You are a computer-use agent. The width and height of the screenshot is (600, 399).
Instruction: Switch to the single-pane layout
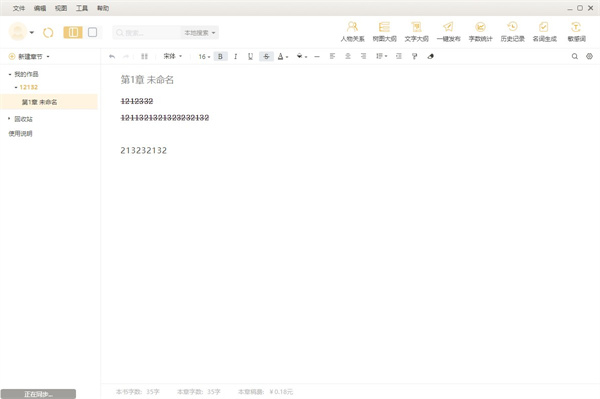(92, 32)
